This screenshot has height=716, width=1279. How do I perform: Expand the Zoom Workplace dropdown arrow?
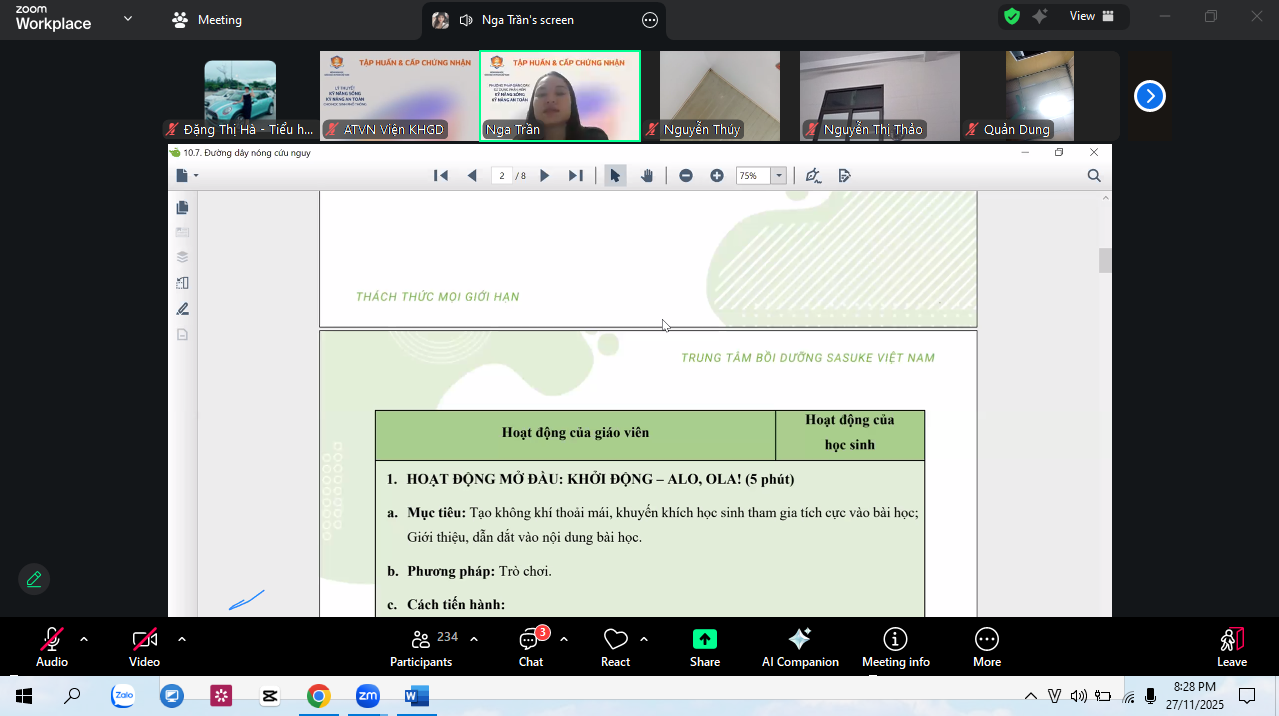pos(128,19)
